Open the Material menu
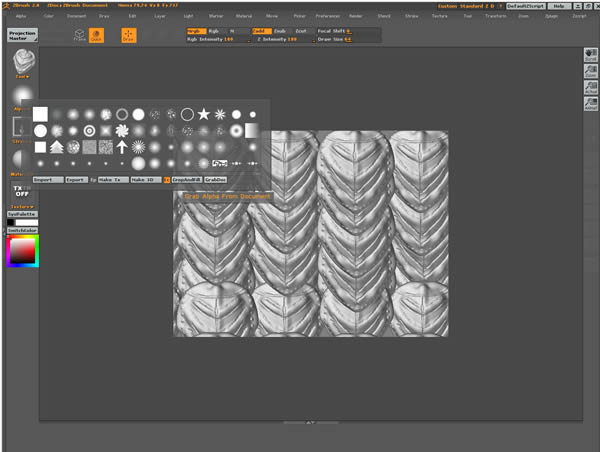The height and width of the screenshot is (452, 600). click(244, 16)
